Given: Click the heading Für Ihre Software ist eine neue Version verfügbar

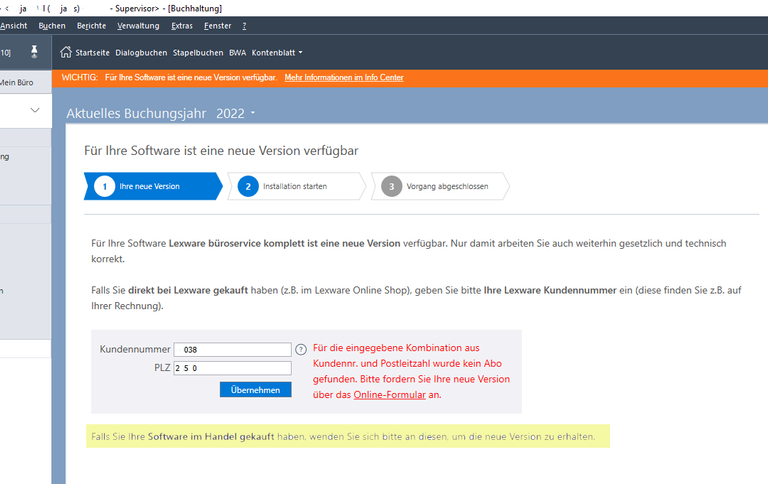Looking at the screenshot, I should click(x=221, y=150).
